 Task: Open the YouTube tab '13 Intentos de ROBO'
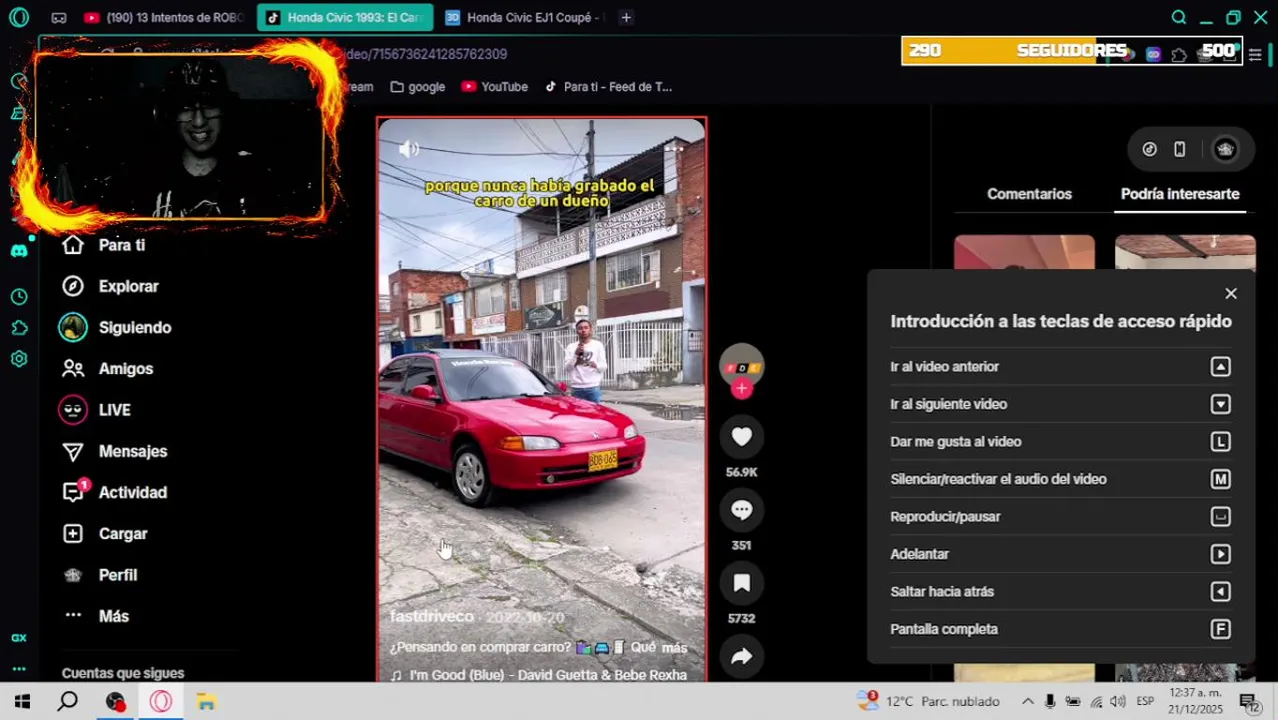(165, 17)
